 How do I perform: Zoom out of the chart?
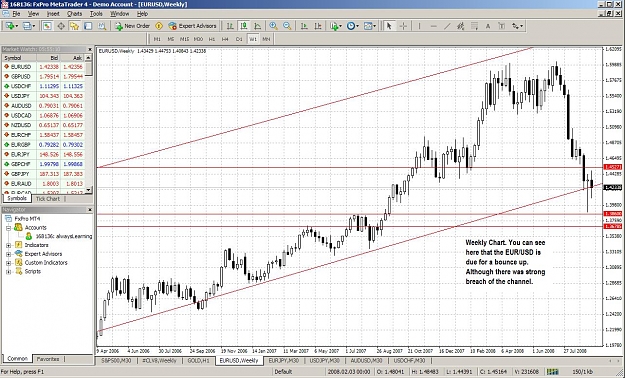[x=287, y=26]
